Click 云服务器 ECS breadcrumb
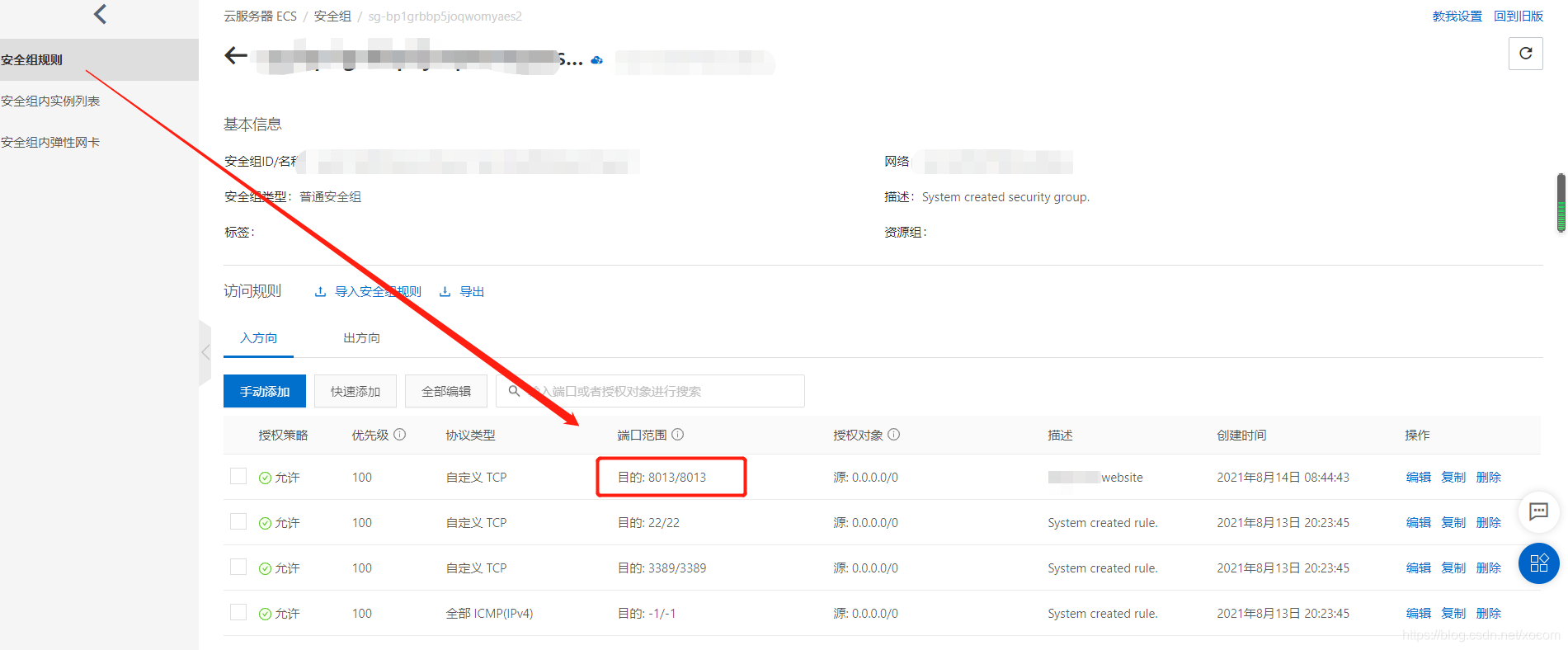 (x=260, y=16)
